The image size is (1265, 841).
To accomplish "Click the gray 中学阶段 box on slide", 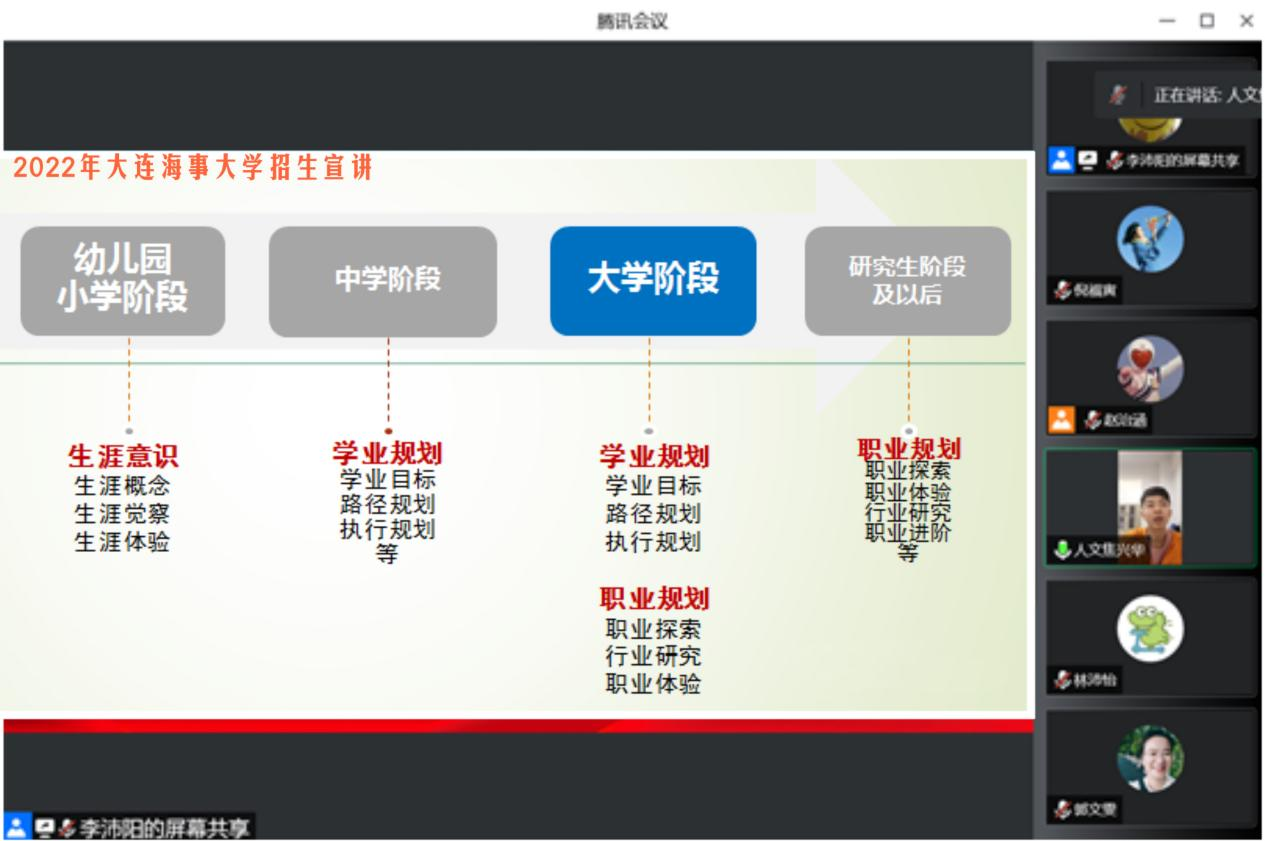I will (x=383, y=281).
